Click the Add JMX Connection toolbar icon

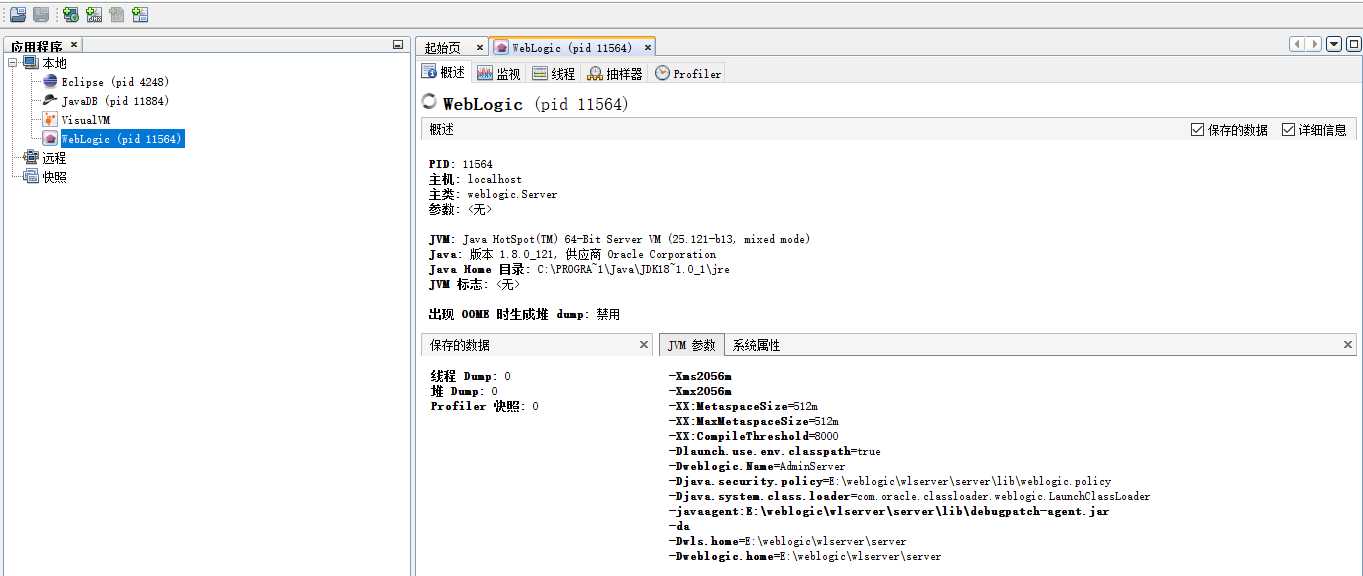click(x=94, y=14)
